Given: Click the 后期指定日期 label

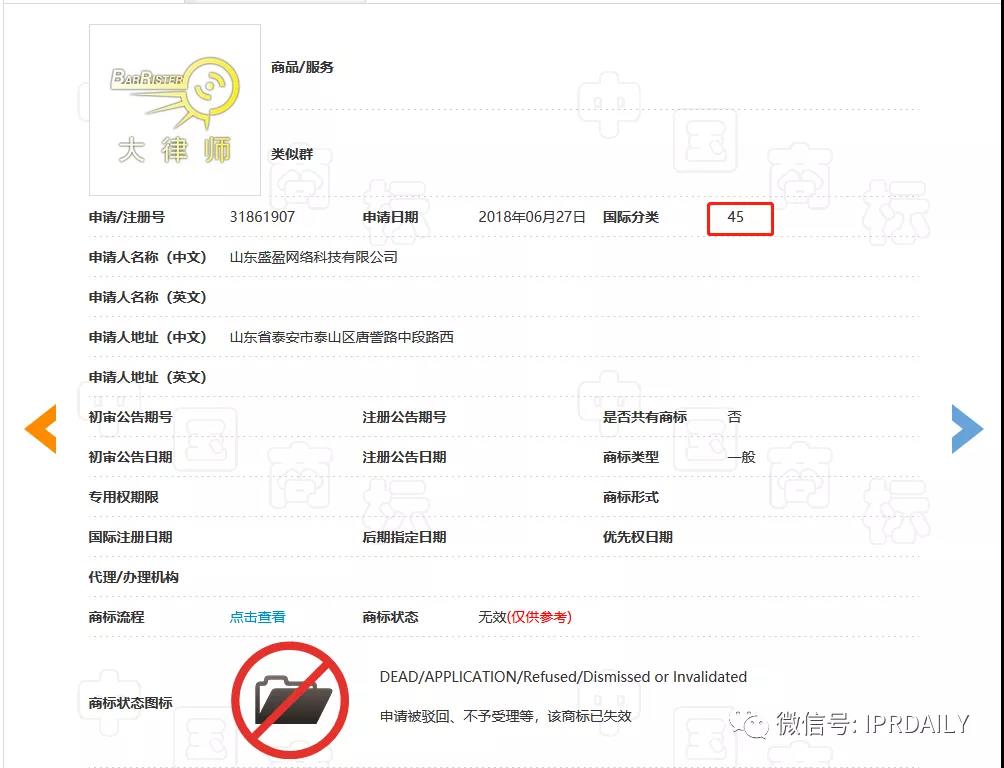Looking at the screenshot, I should point(405,537).
